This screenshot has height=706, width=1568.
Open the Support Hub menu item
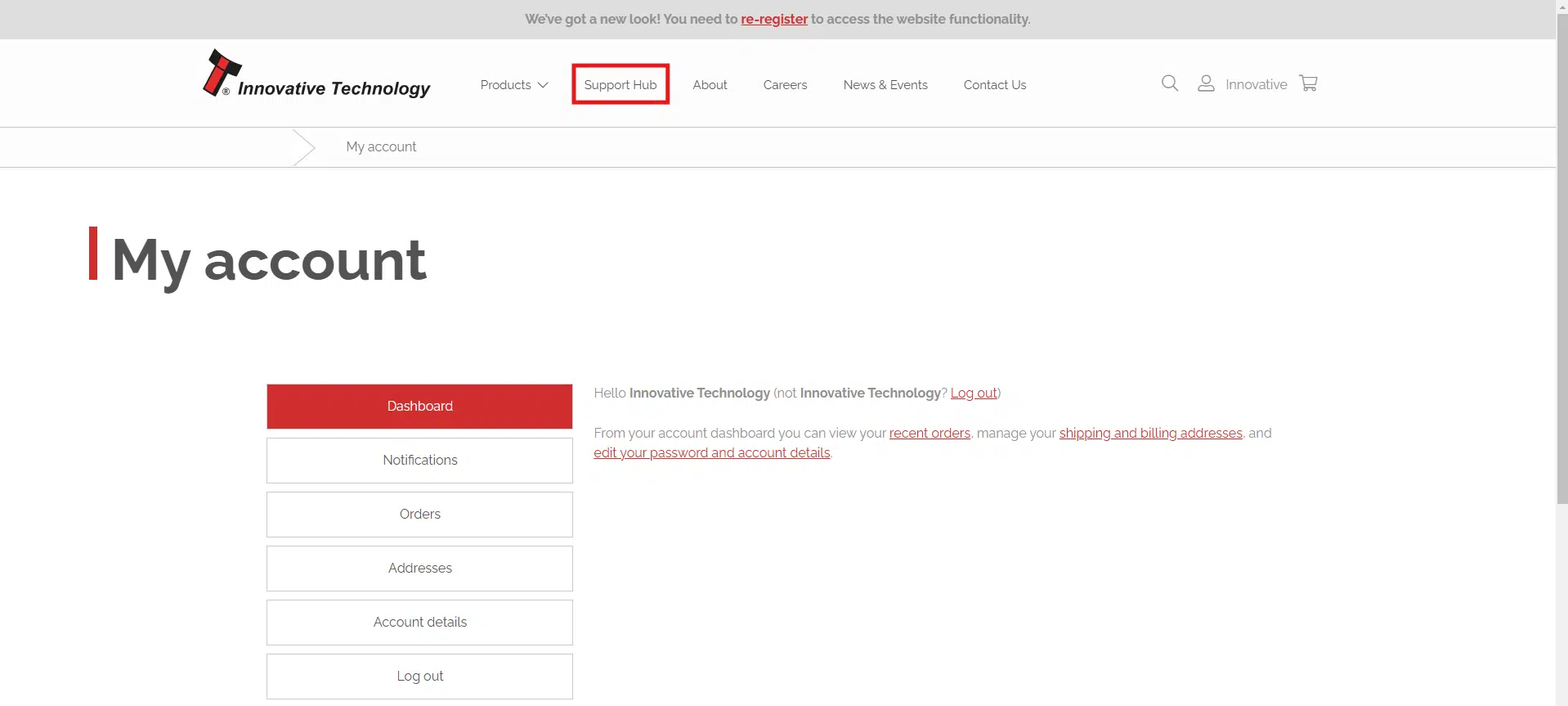620,85
